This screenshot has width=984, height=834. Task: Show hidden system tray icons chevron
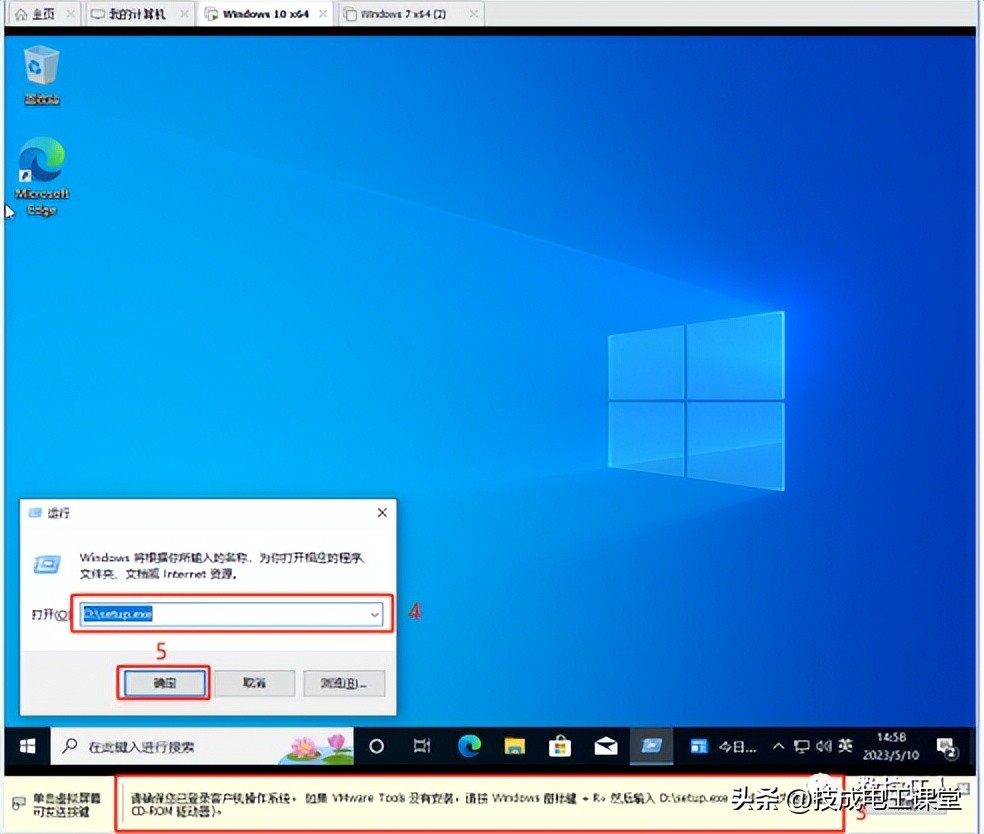pos(779,746)
